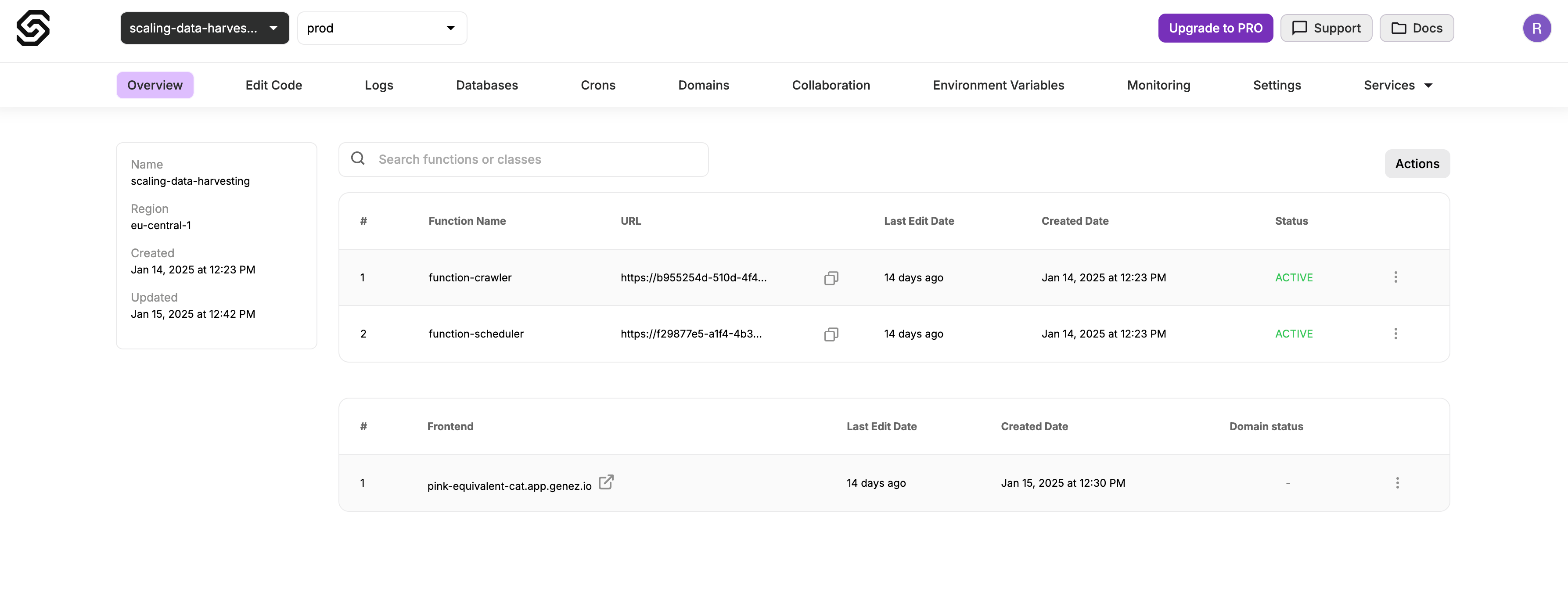1568x611 pixels.
Task: Click the Jan 15, 2025 at 12:30 PM created date
Action: tap(1063, 483)
